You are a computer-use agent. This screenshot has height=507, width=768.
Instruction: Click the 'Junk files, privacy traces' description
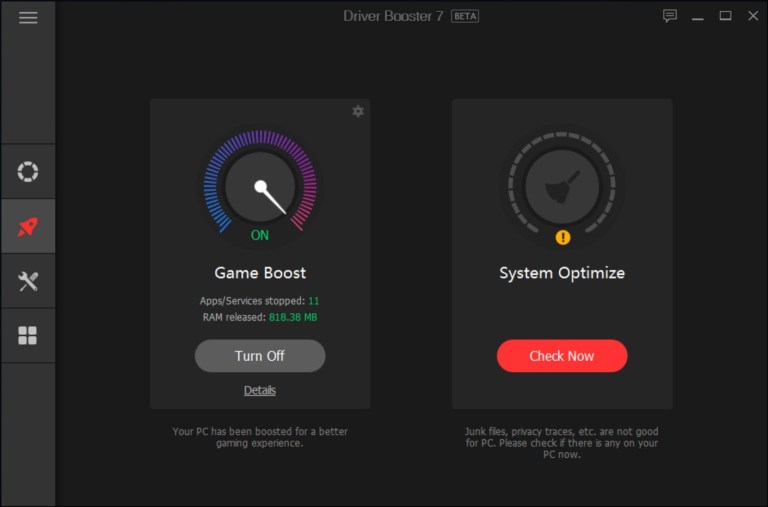click(x=562, y=443)
